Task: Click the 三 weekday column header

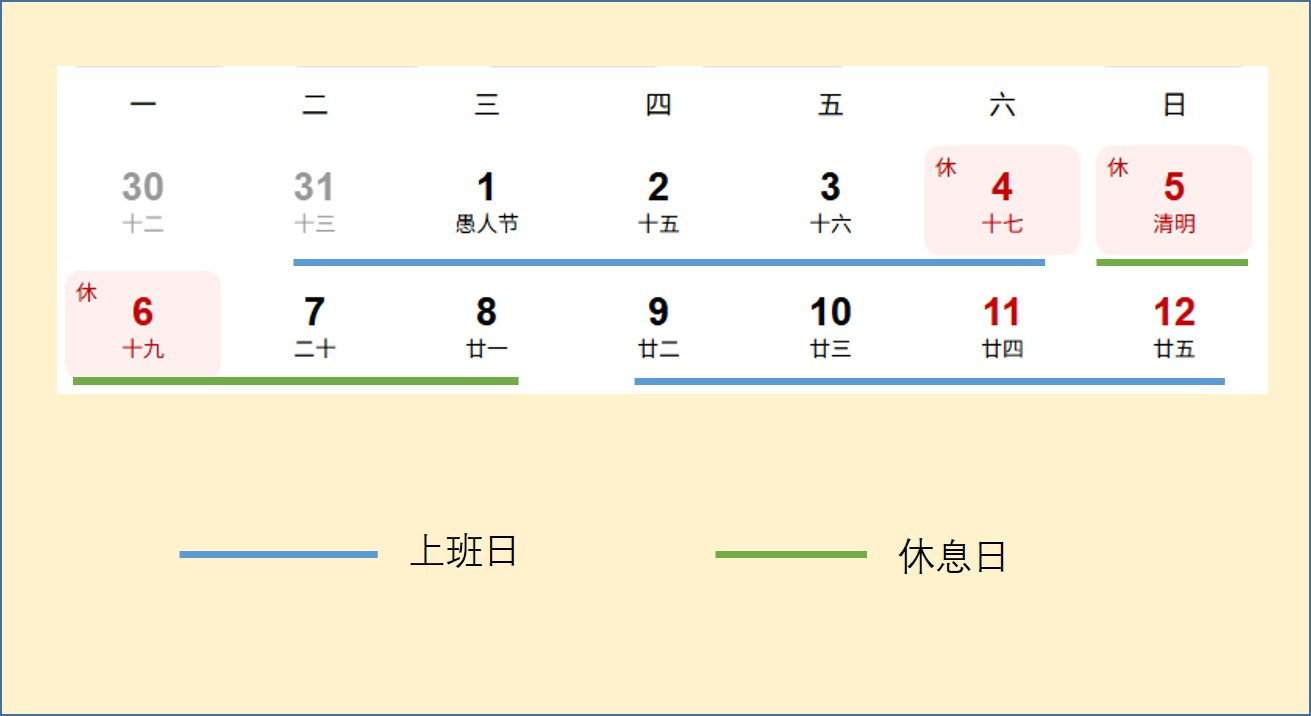Action: click(487, 105)
